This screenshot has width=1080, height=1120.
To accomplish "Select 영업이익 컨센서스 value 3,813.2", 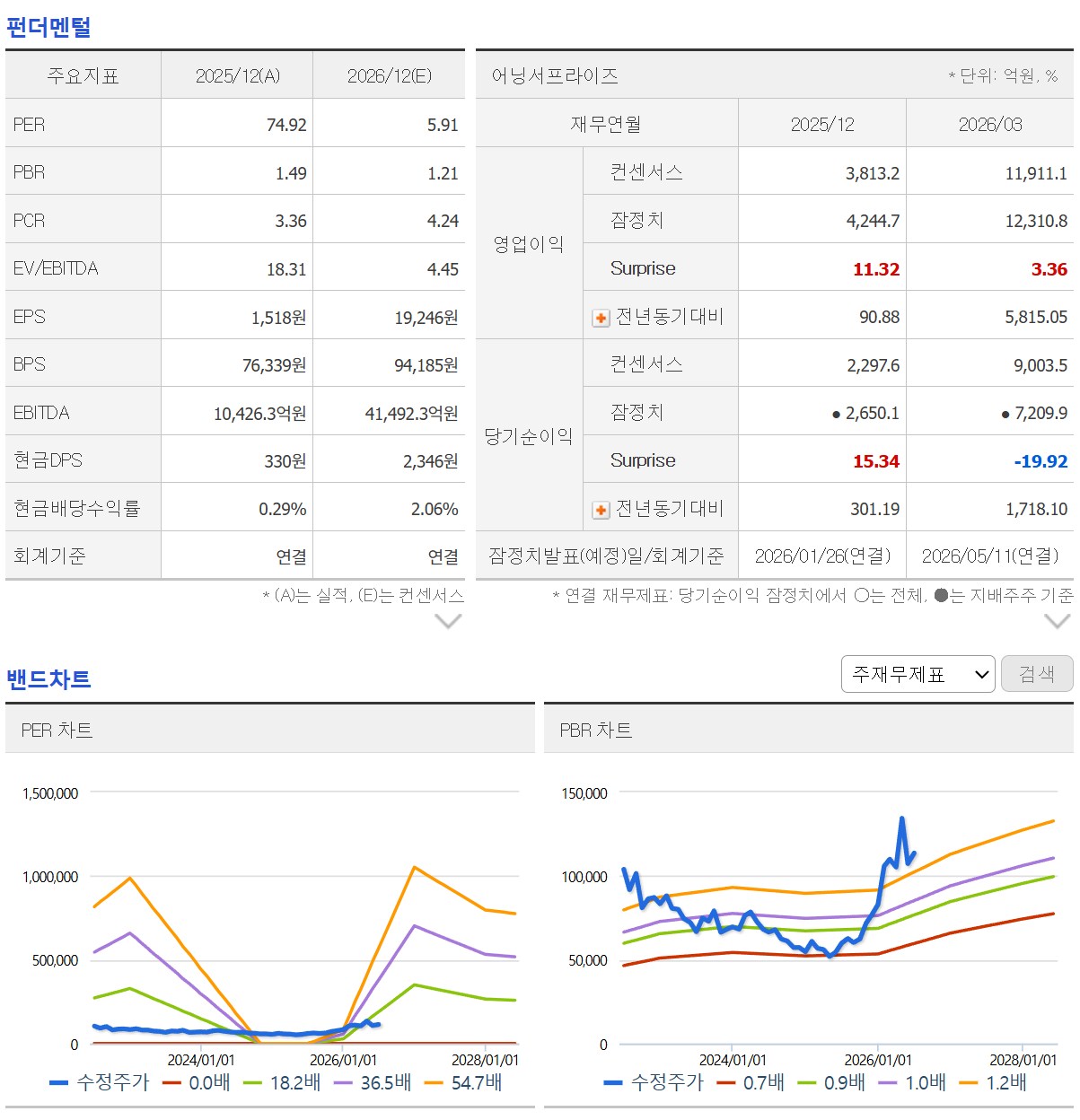I will tap(872, 173).
